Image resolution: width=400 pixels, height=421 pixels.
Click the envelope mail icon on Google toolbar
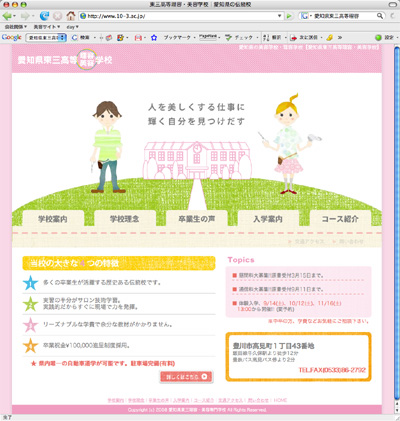[x=138, y=38]
